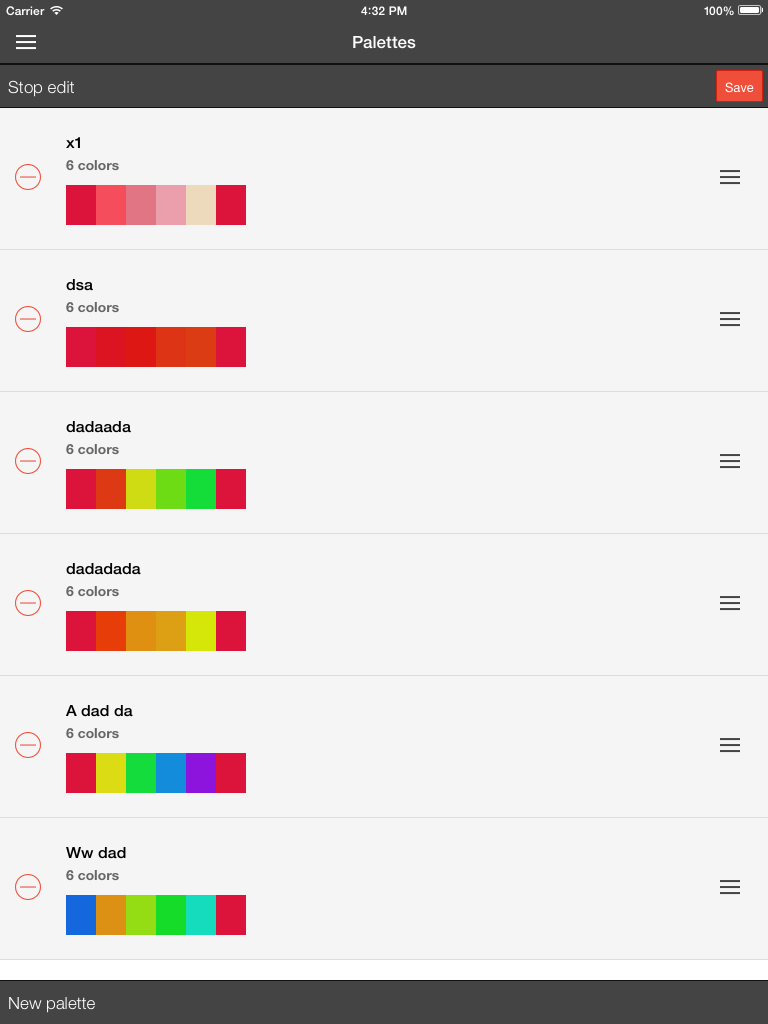Select the blue swatch in Ww dad

[x=81, y=915]
